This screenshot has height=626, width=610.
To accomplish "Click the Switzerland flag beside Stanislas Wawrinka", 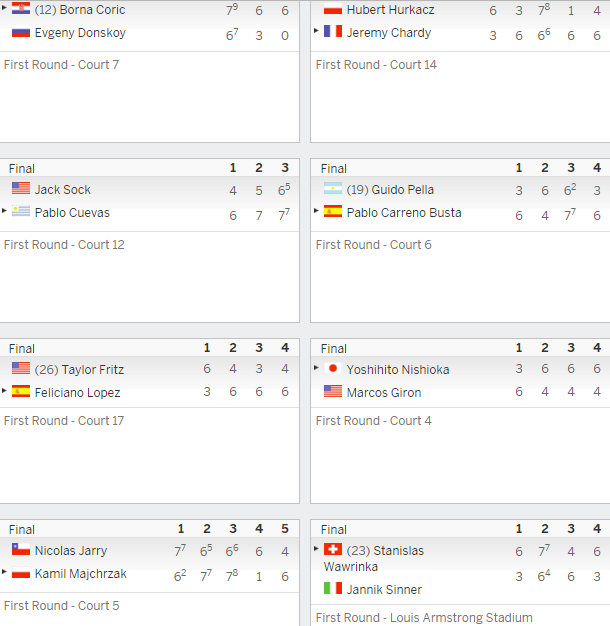I will (333, 549).
